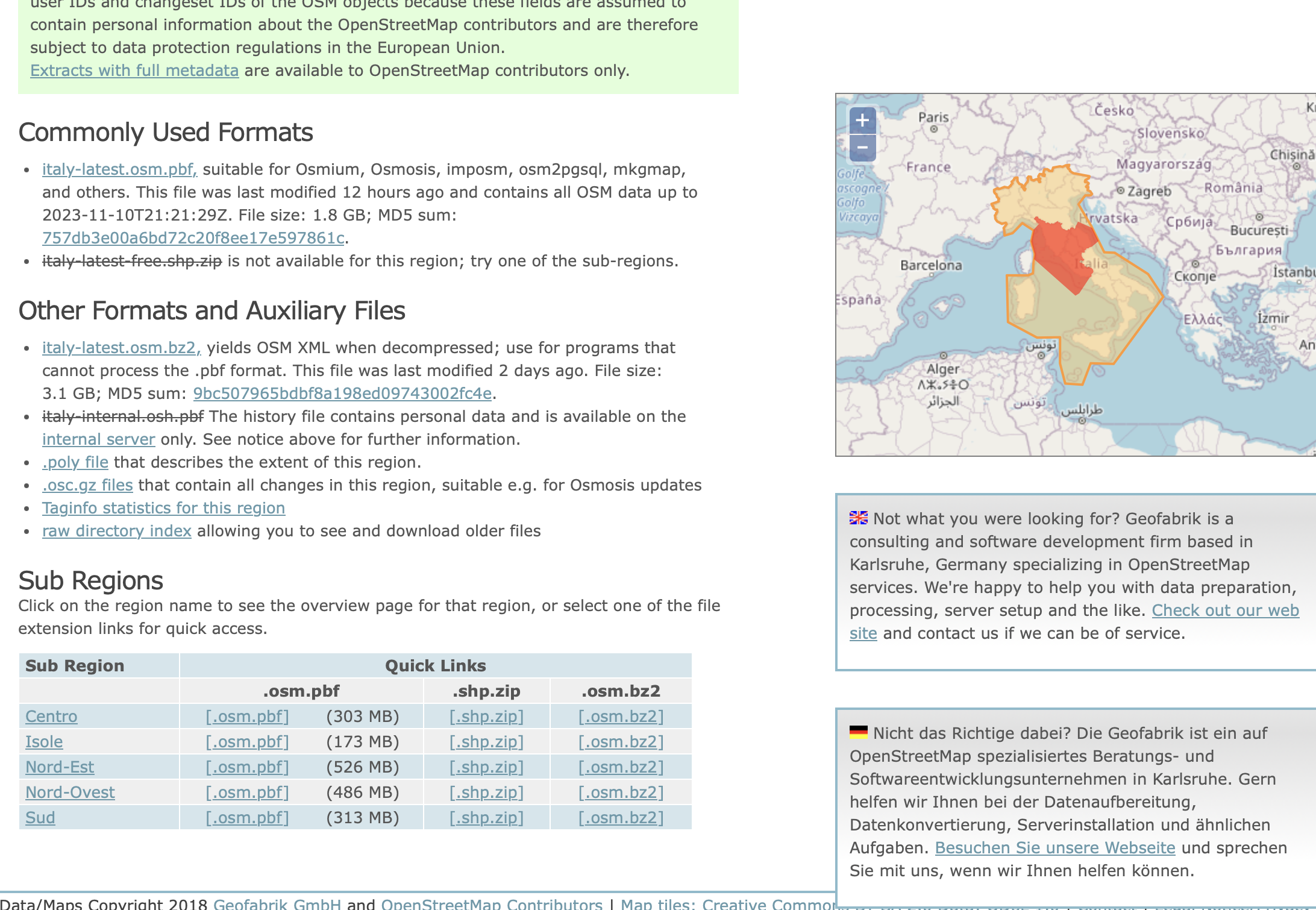Open the .osc.gz files link

click(x=87, y=485)
